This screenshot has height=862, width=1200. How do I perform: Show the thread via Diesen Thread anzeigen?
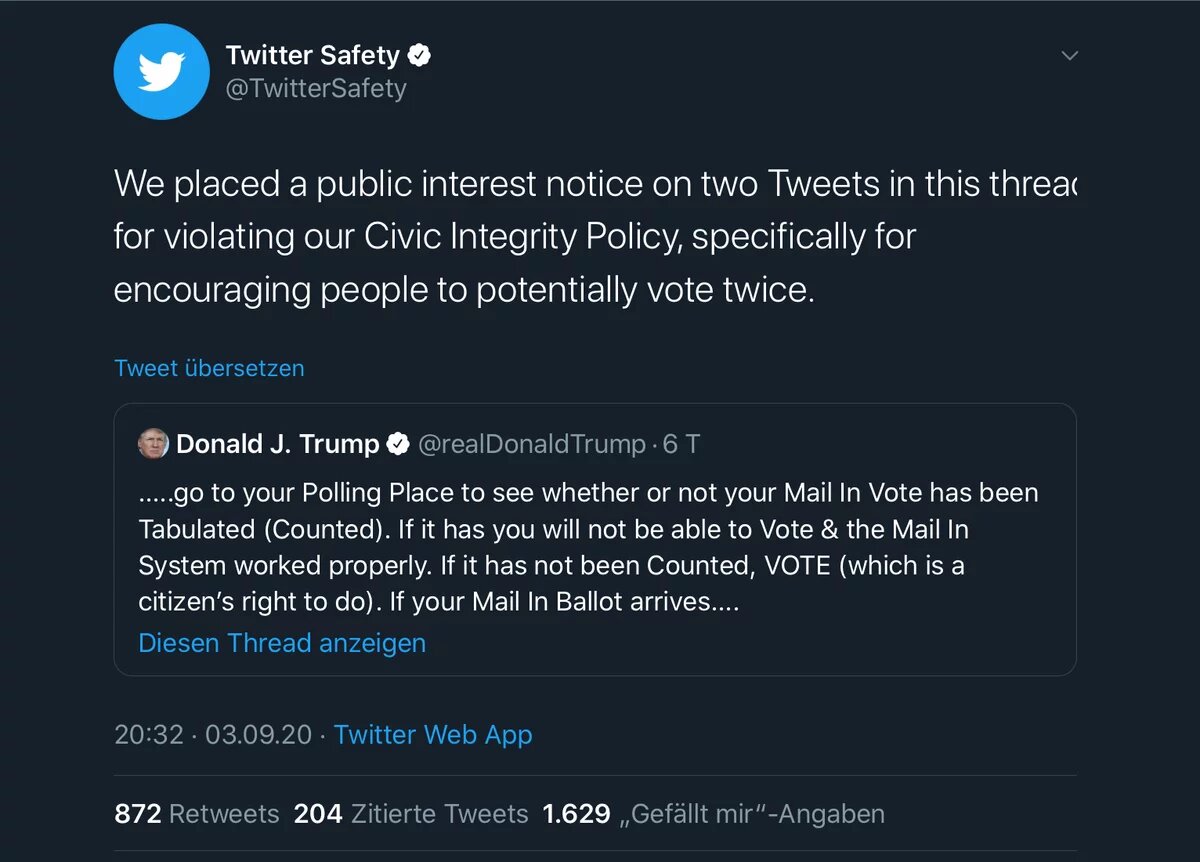pyautogui.click(x=282, y=643)
